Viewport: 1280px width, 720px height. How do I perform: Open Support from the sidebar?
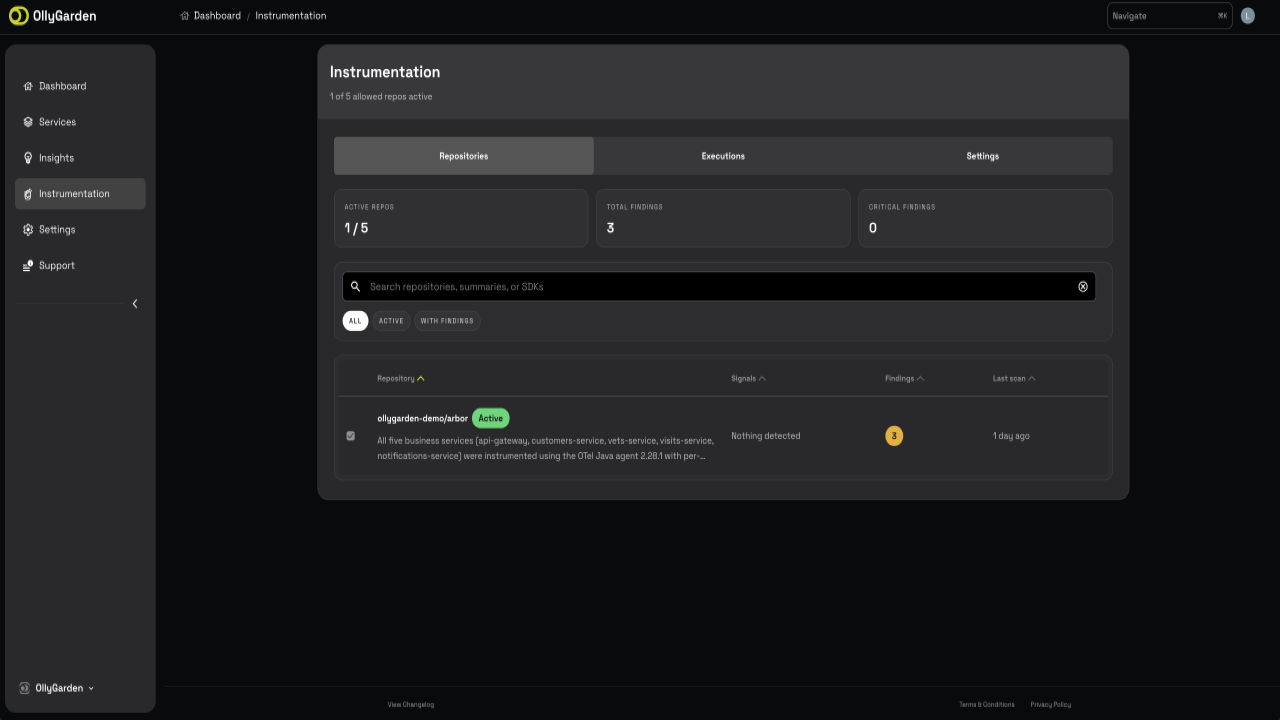80,266
